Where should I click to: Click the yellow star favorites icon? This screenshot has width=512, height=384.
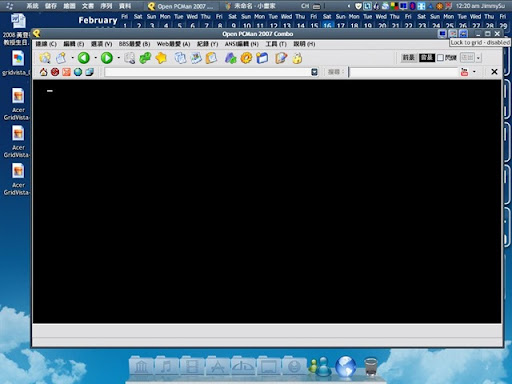(x=161, y=58)
